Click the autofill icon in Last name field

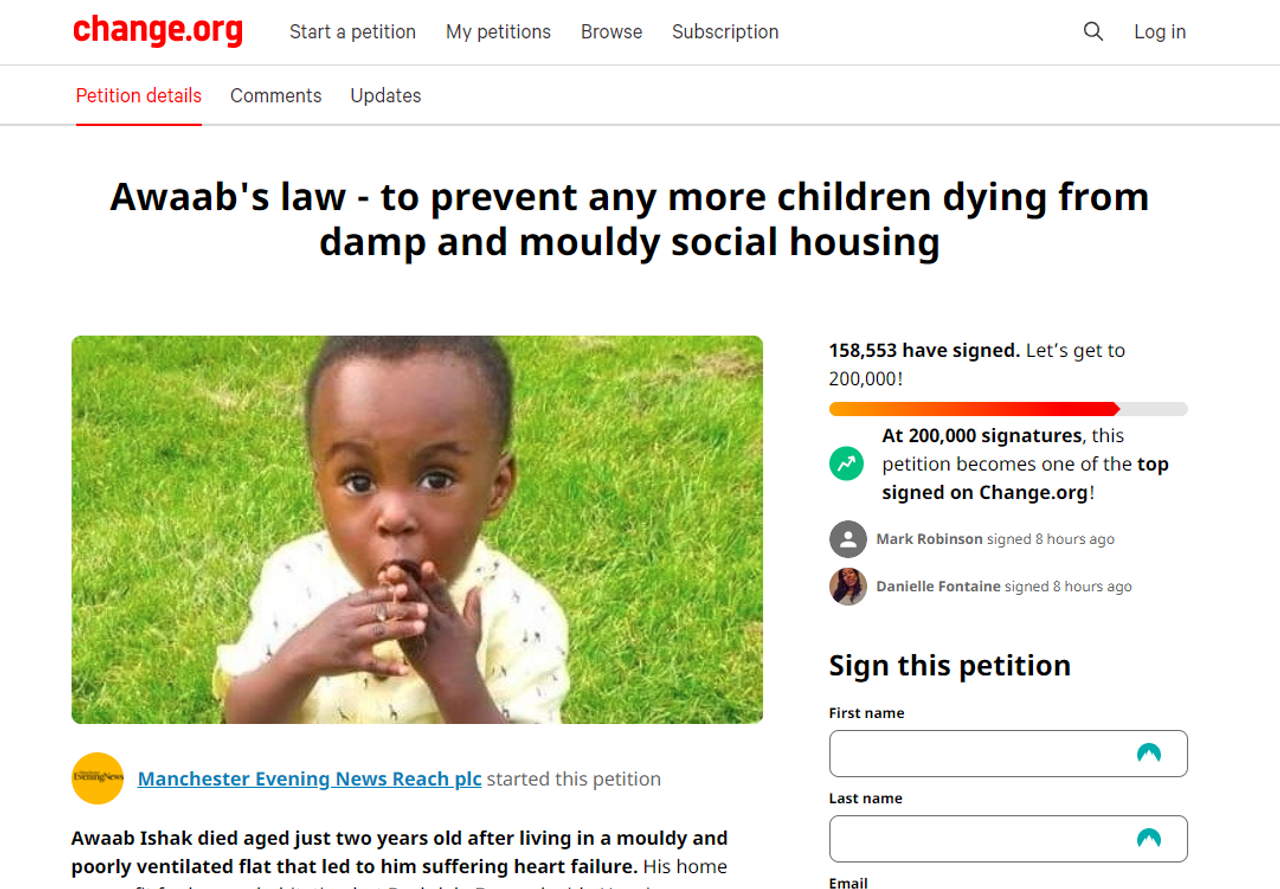[1148, 838]
